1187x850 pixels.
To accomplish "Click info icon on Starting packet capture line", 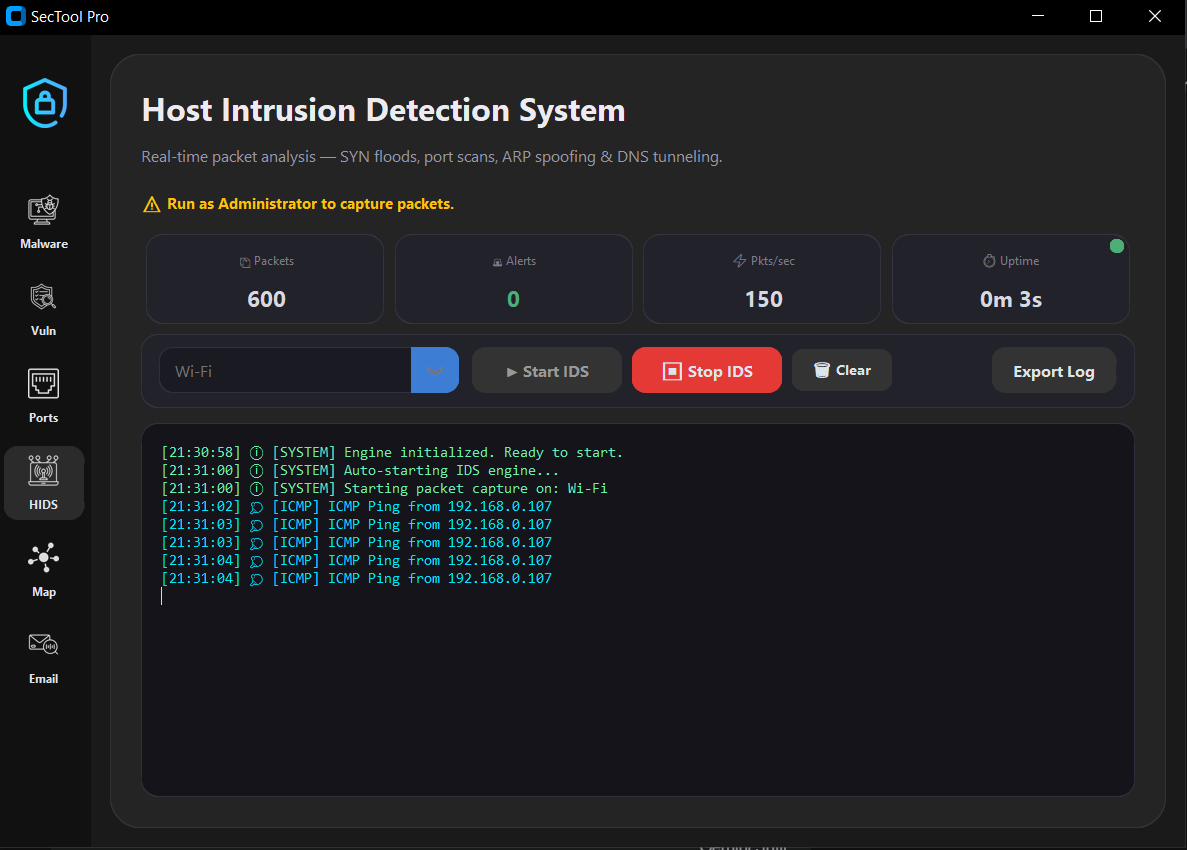I will pyautogui.click(x=257, y=489).
